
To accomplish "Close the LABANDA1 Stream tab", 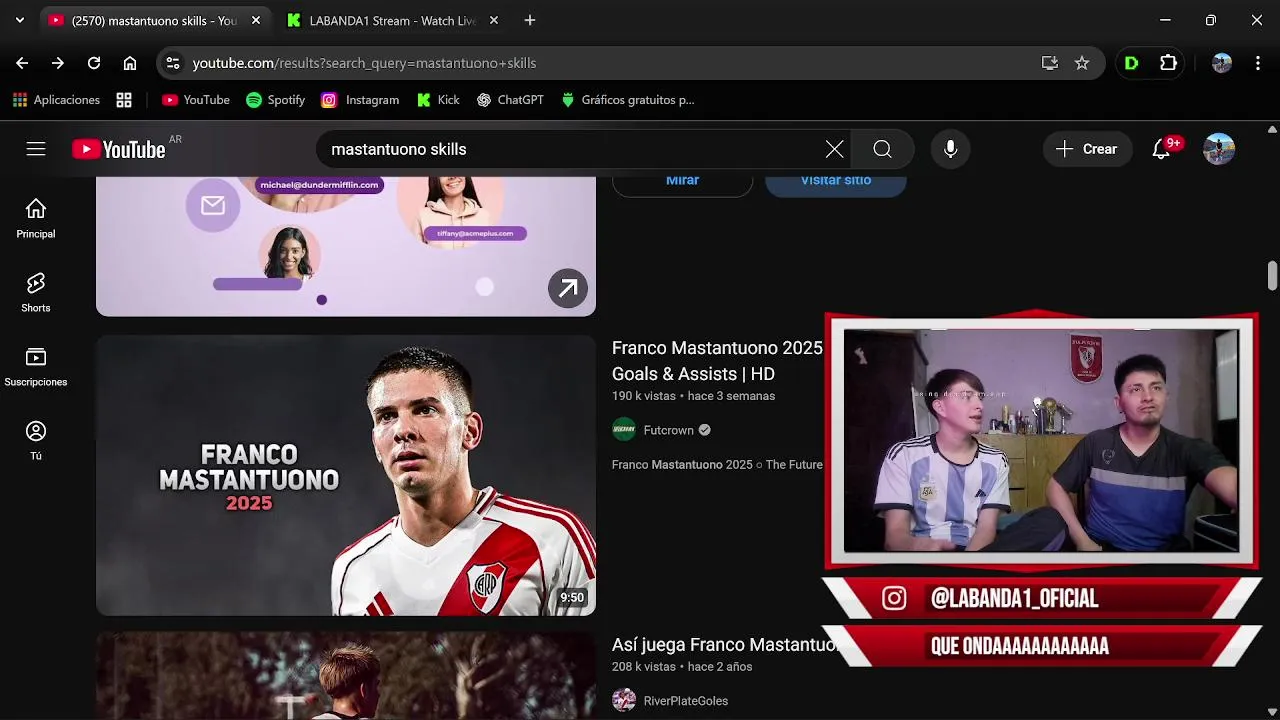I will click(494, 20).
